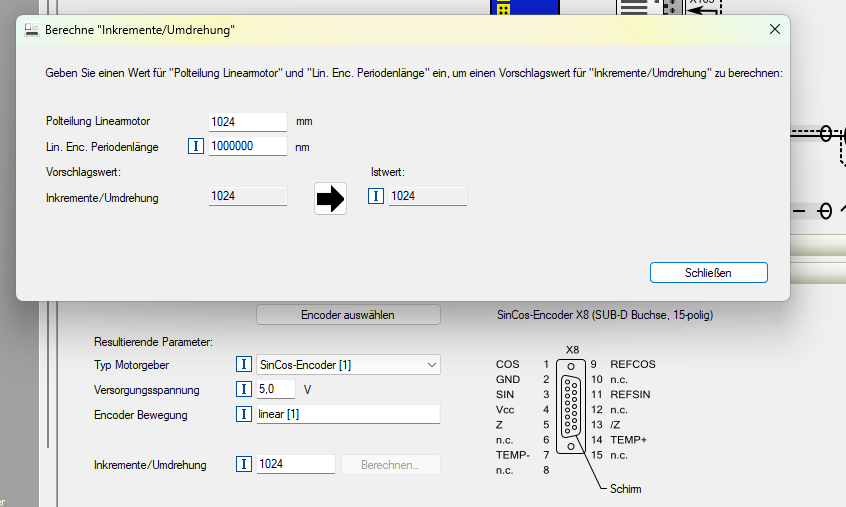Click info icon beside Encoder Bewegung

coord(243,414)
